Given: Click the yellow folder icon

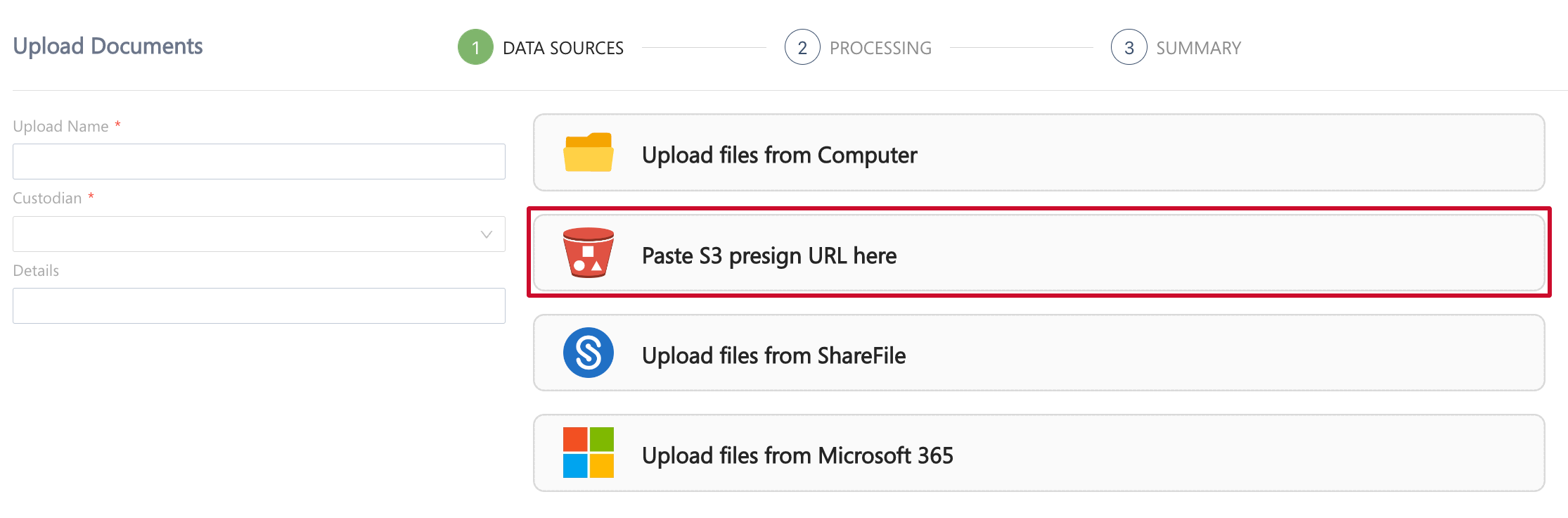Looking at the screenshot, I should (x=588, y=153).
